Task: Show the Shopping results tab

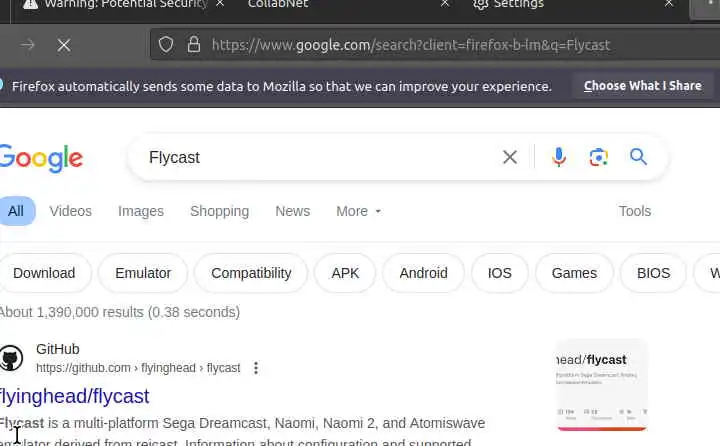Action: 219,211
